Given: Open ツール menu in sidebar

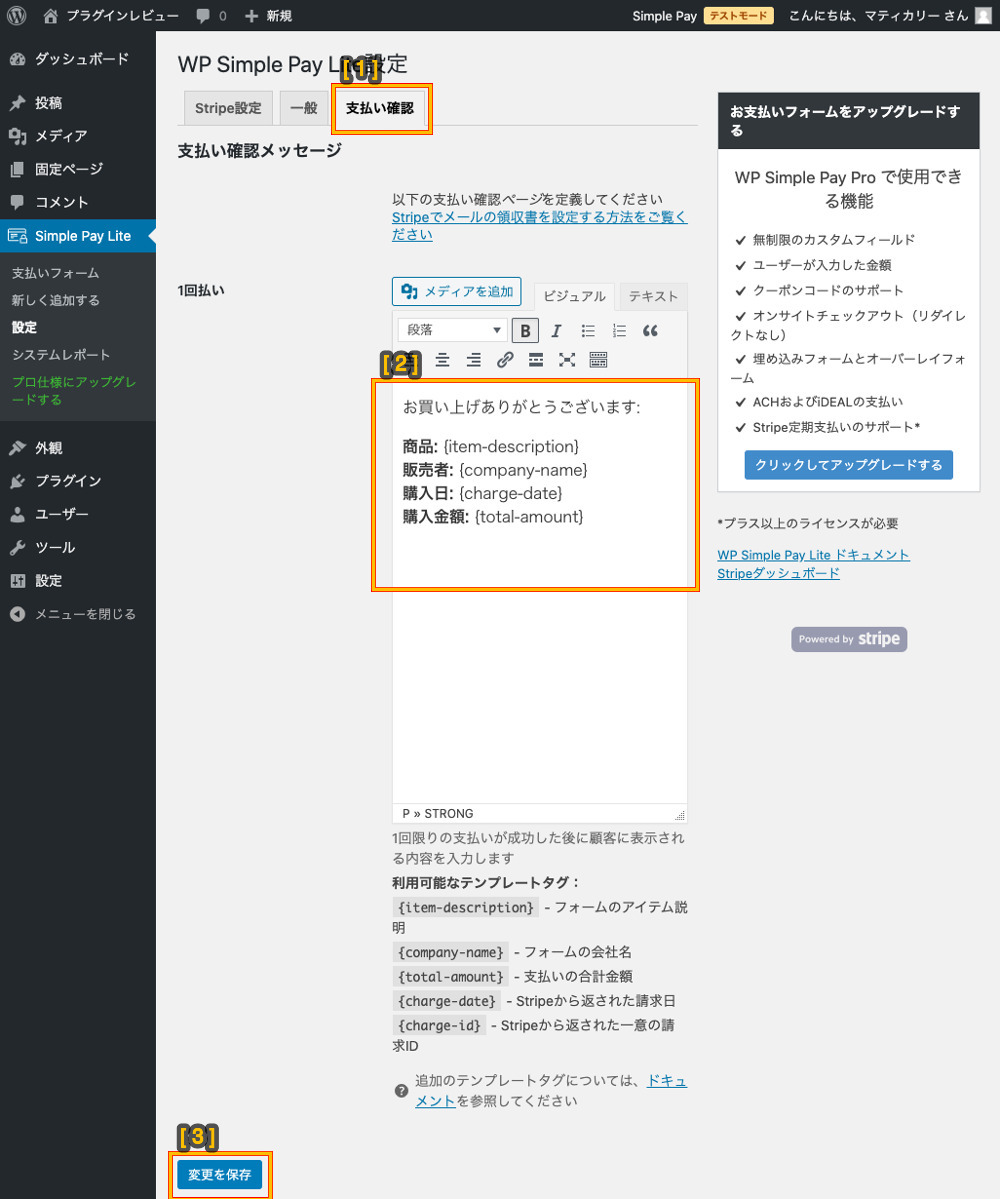Looking at the screenshot, I should coord(78,548).
